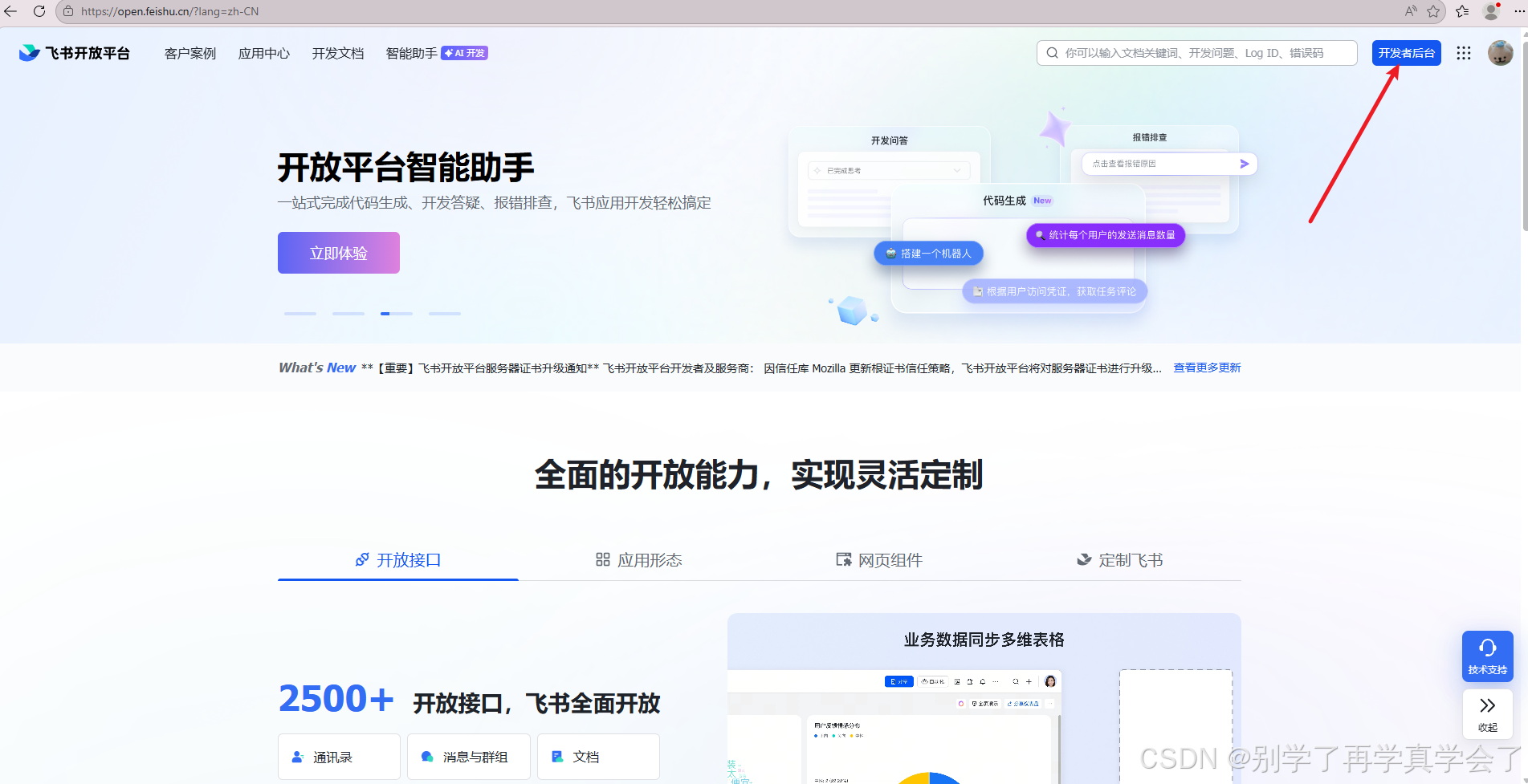Click the user avatar in top right
Viewport: 1528px width, 784px height.
click(1500, 53)
